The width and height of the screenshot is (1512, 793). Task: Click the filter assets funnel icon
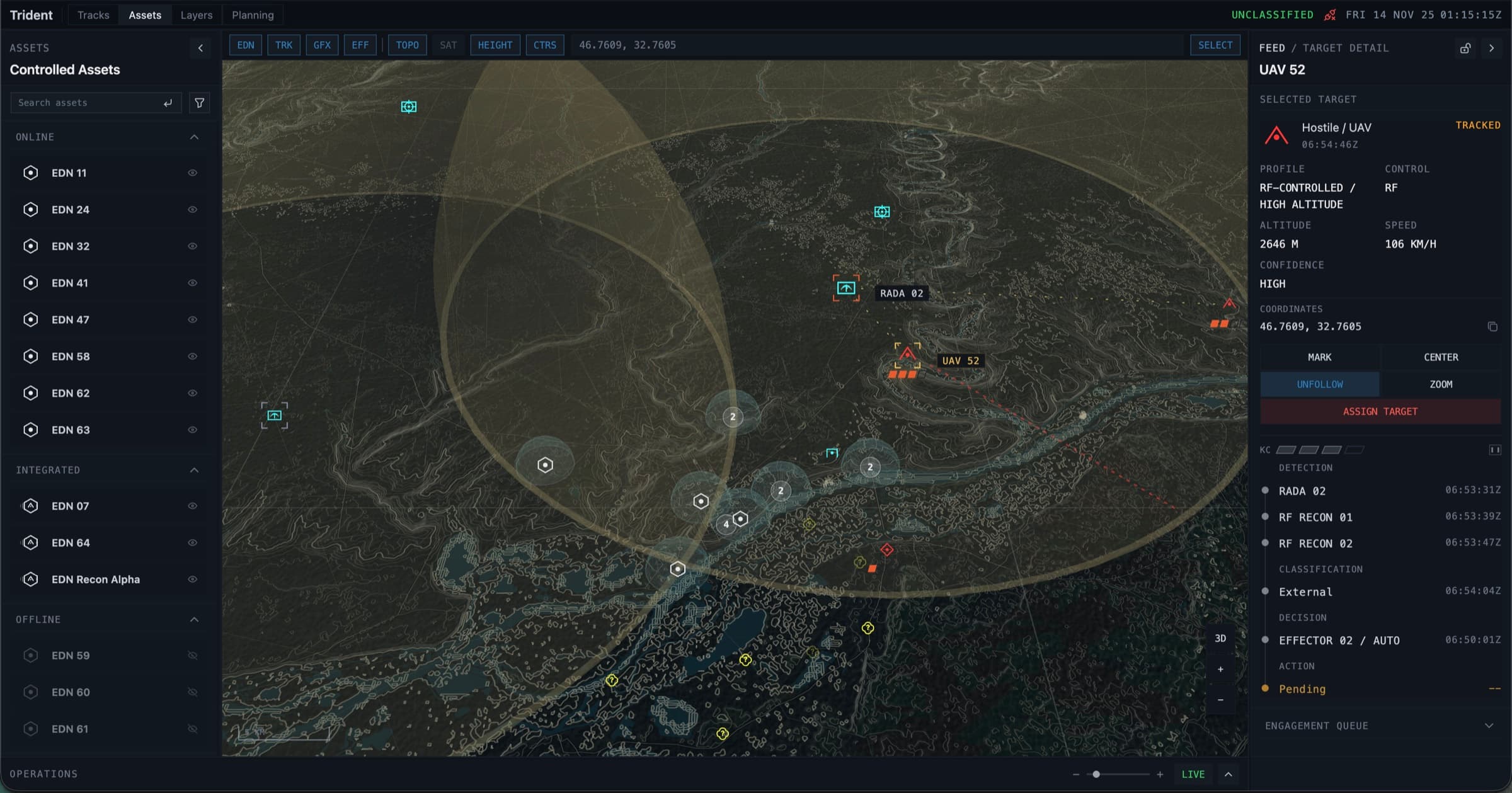[x=199, y=103]
